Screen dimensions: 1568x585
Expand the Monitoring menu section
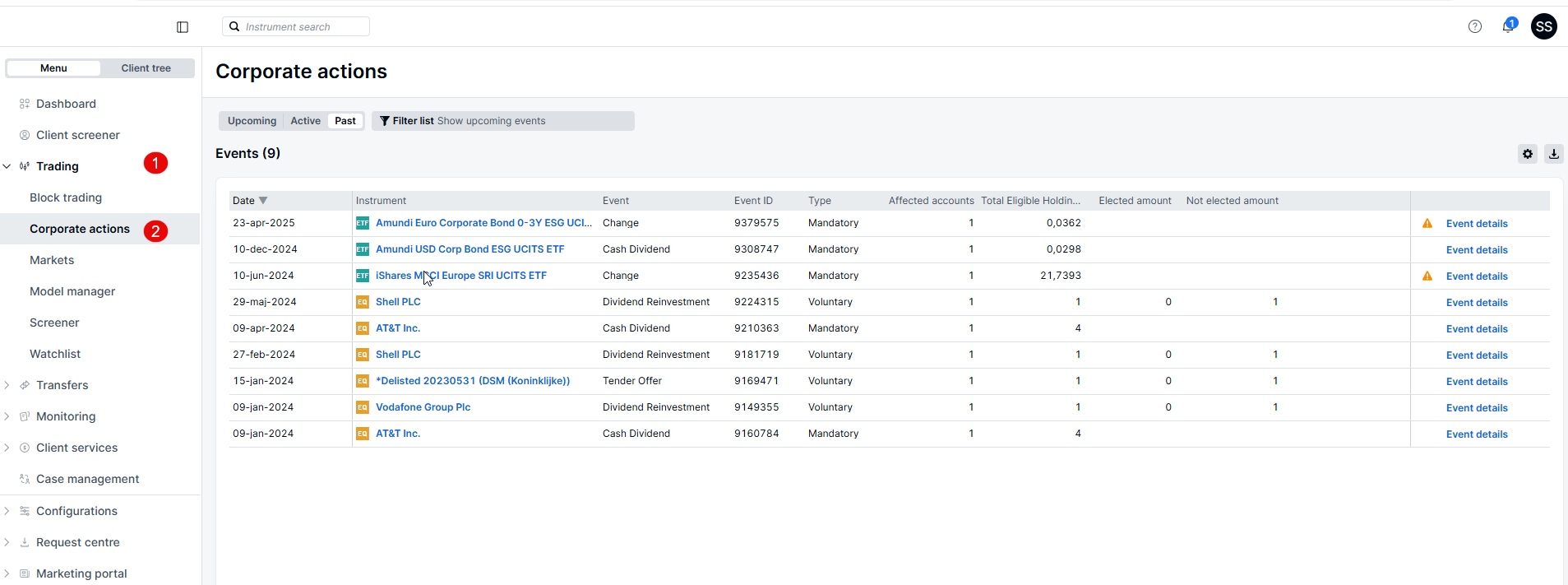[x=7, y=416]
